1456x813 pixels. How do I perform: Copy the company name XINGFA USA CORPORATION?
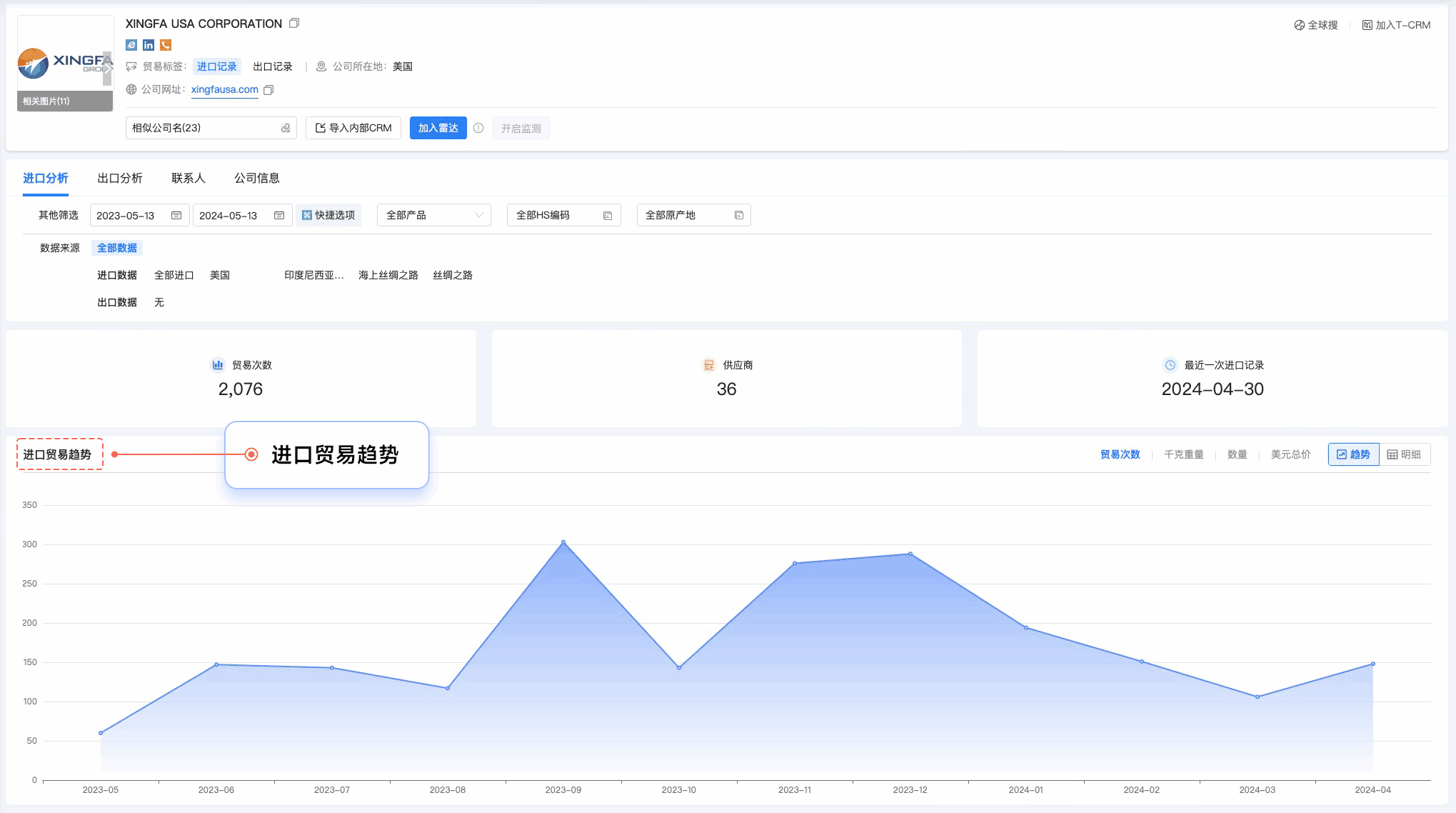[294, 23]
